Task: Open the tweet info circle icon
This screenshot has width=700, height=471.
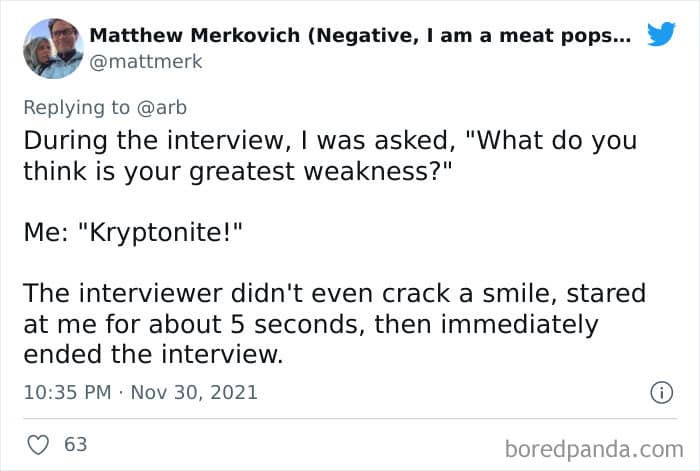Action: [660, 393]
